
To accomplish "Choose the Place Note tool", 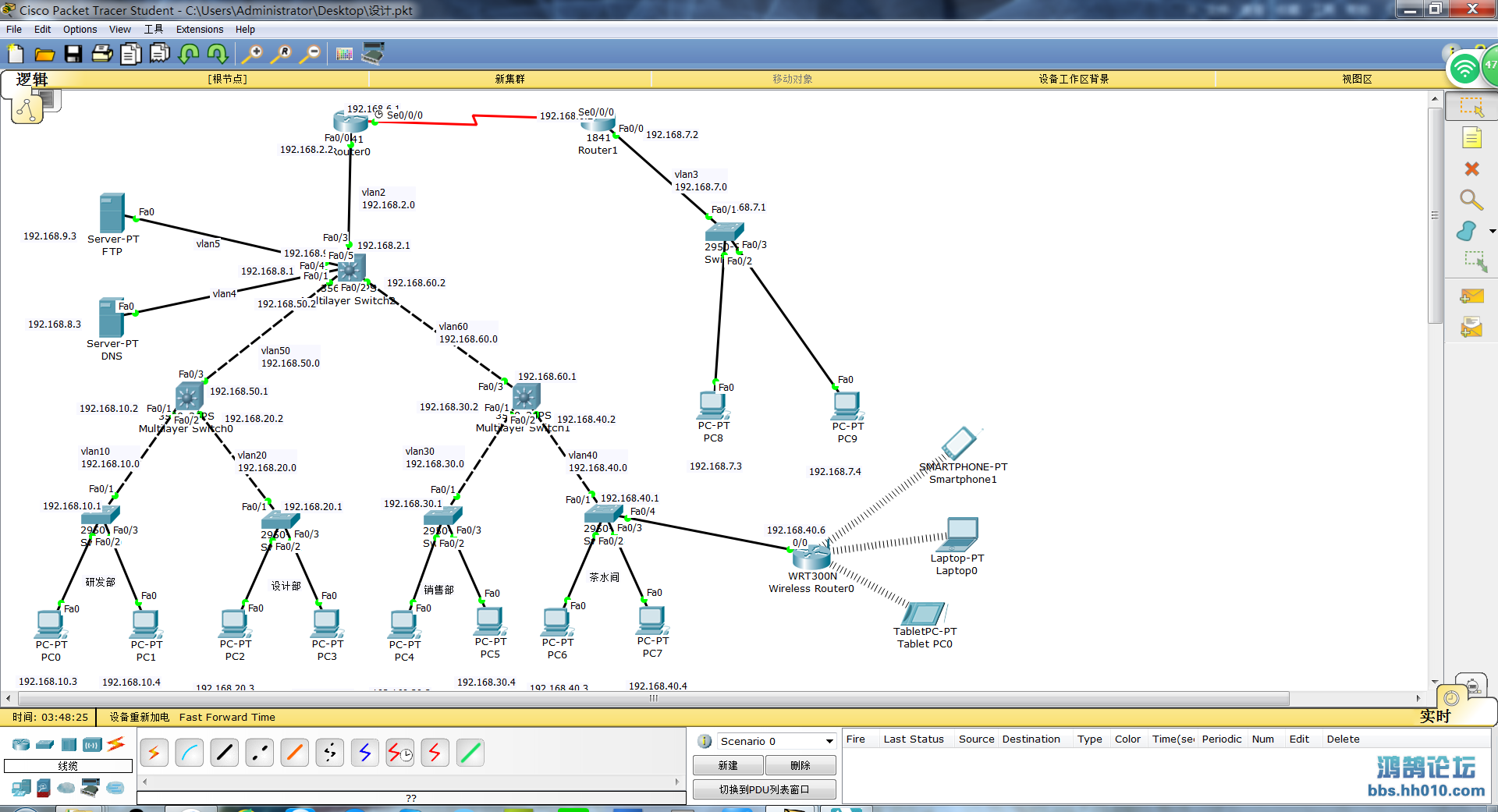I will [x=1471, y=139].
